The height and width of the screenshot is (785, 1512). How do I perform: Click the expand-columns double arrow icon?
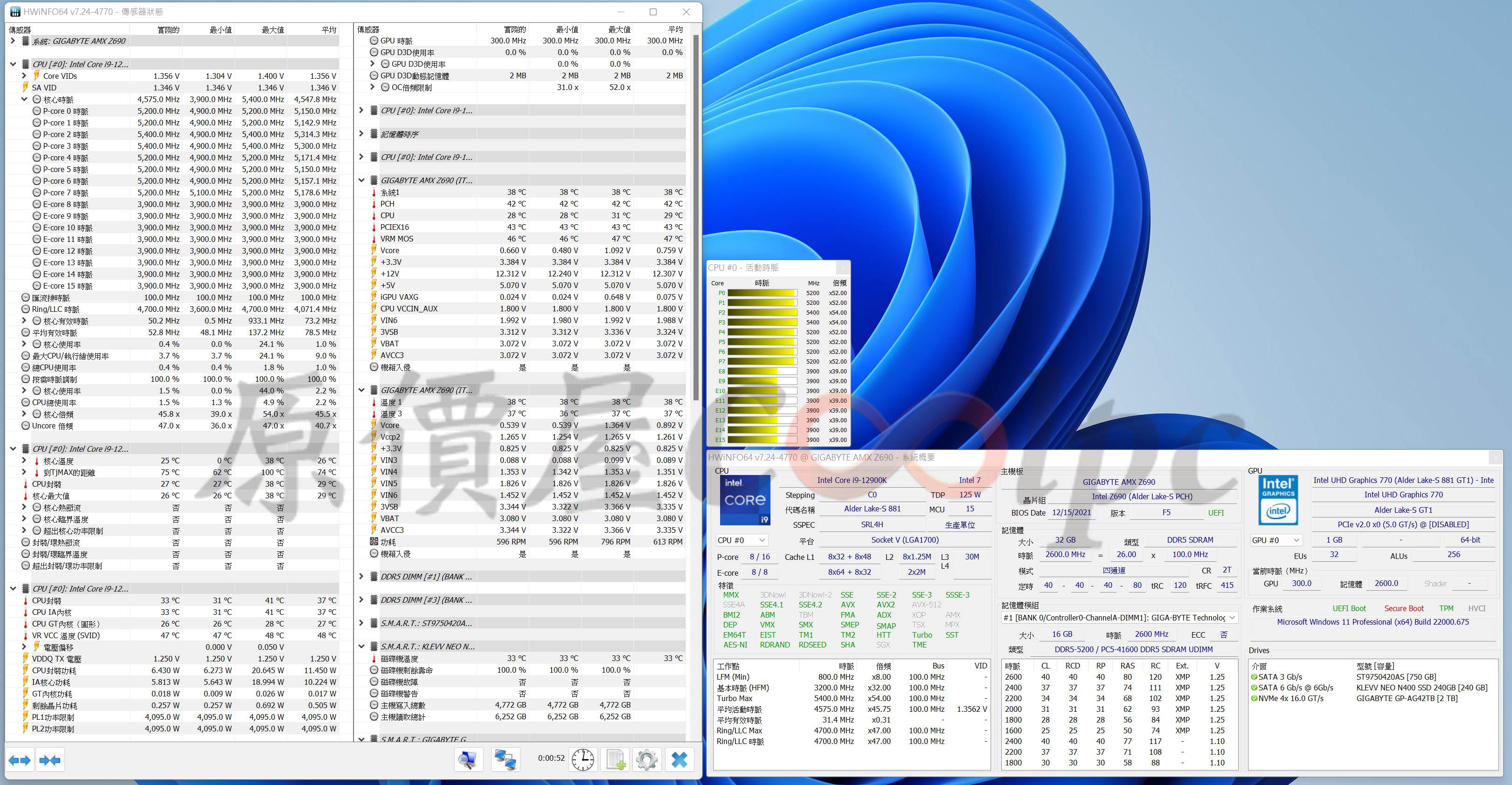[x=20, y=760]
